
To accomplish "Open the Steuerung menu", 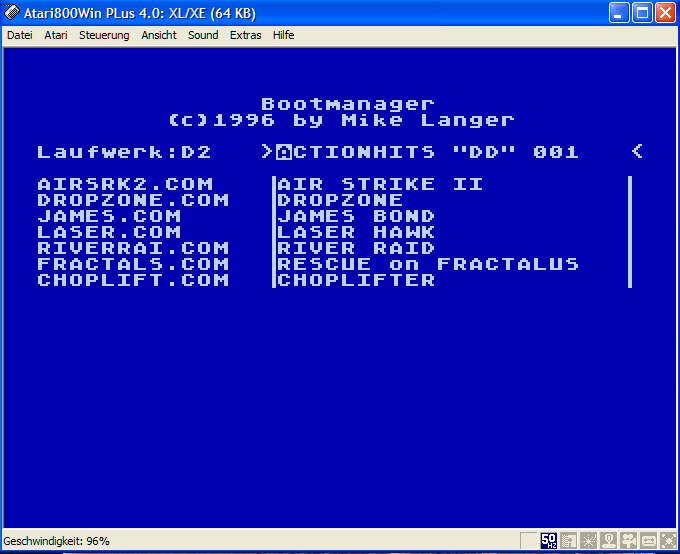I will tap(104, 35).
